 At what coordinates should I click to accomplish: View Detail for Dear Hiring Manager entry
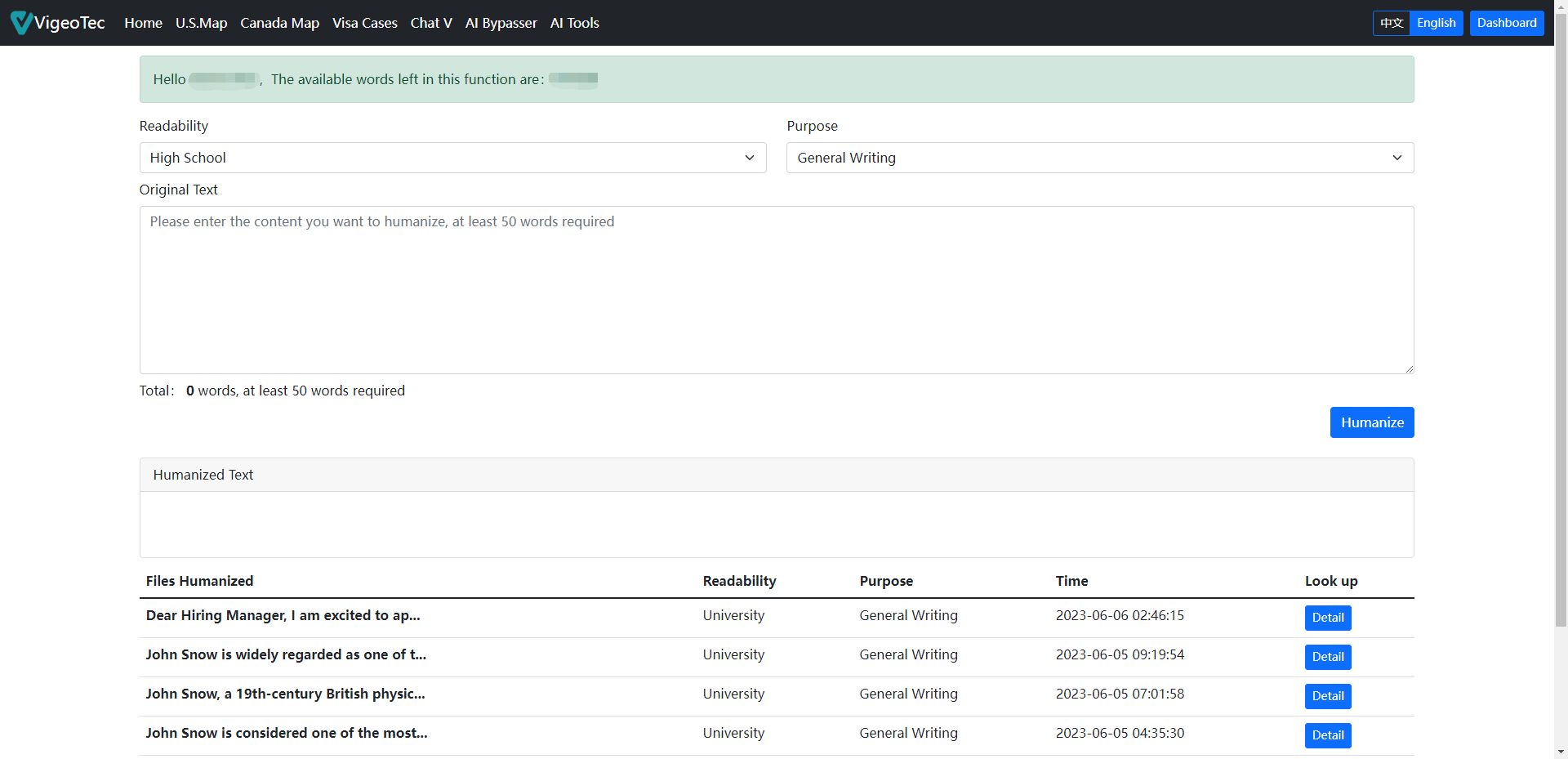[x=1327, y=618]
